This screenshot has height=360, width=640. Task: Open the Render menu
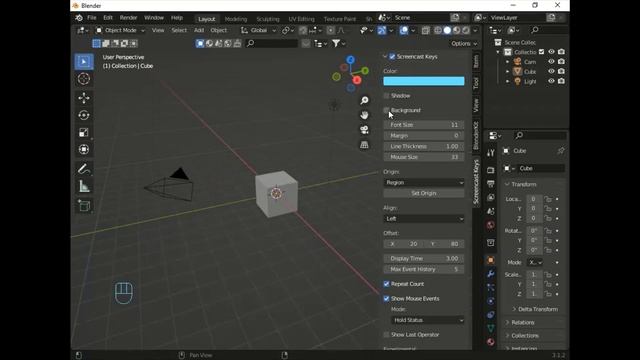[128, 18]
